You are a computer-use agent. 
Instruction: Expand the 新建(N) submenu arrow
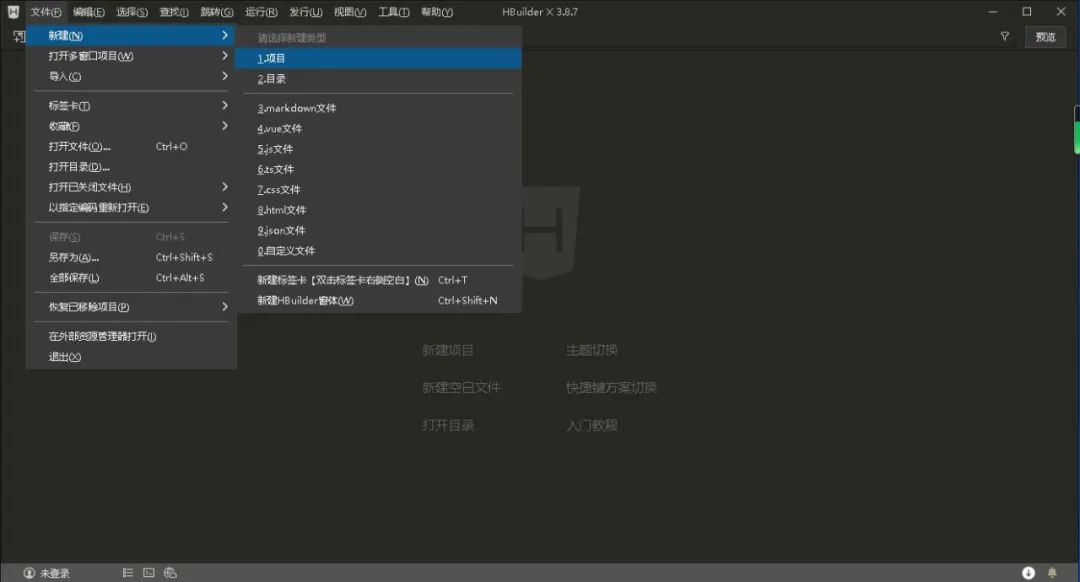pyautogui.click(x=225, y=35)
